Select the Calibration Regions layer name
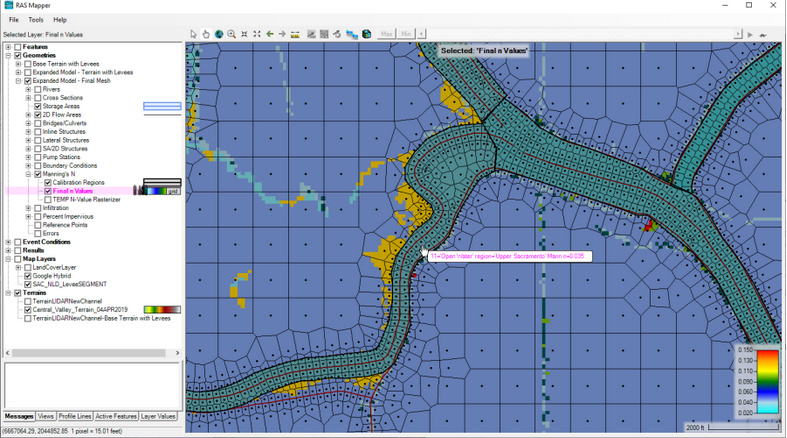 (78, 183)
